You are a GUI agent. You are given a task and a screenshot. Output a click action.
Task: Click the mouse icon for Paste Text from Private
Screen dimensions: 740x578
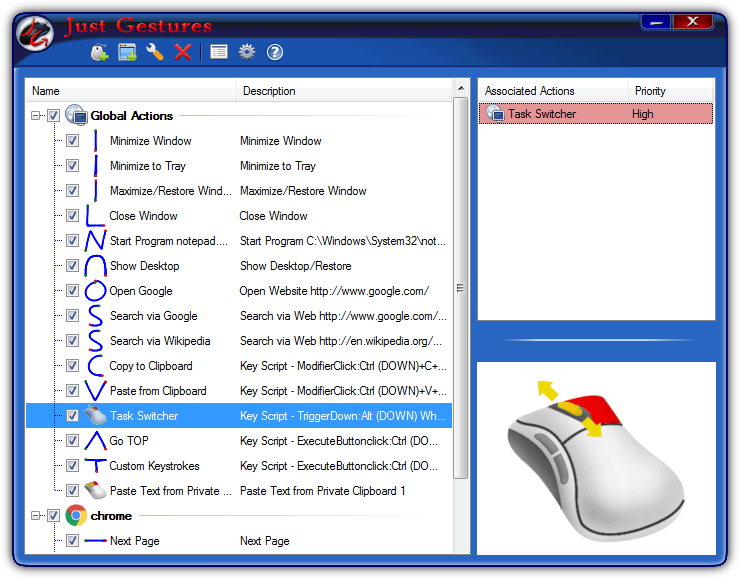pos(95,490)
